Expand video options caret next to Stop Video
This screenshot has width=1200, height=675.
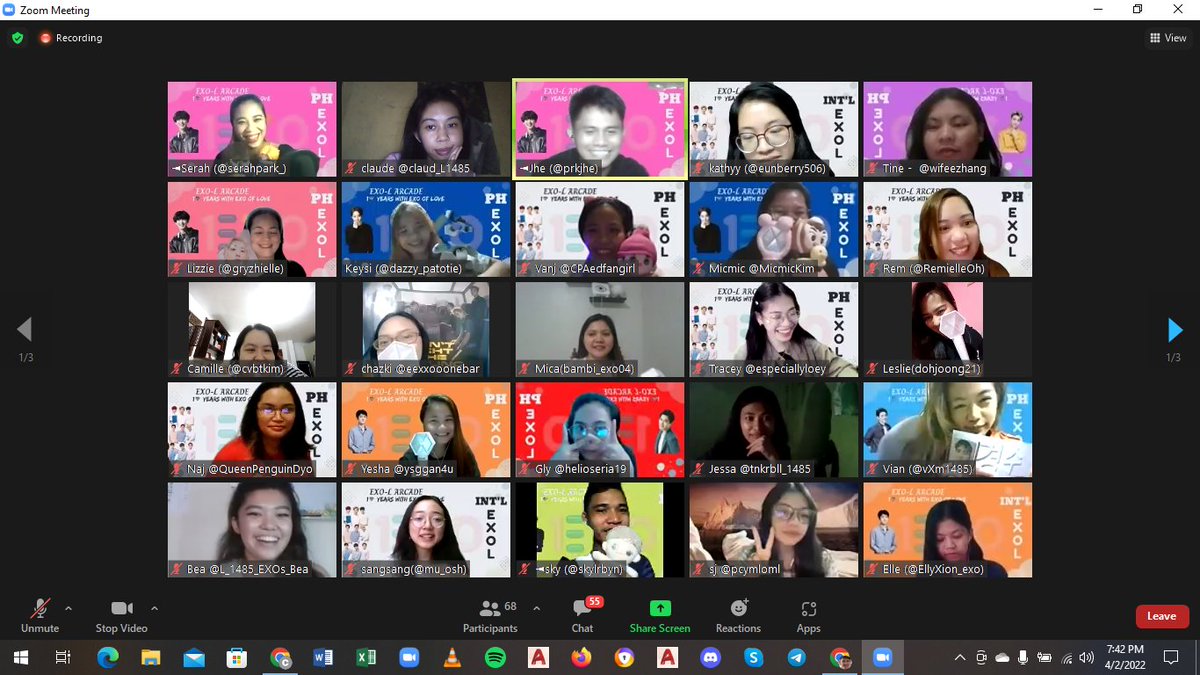(x=154, y=608)
